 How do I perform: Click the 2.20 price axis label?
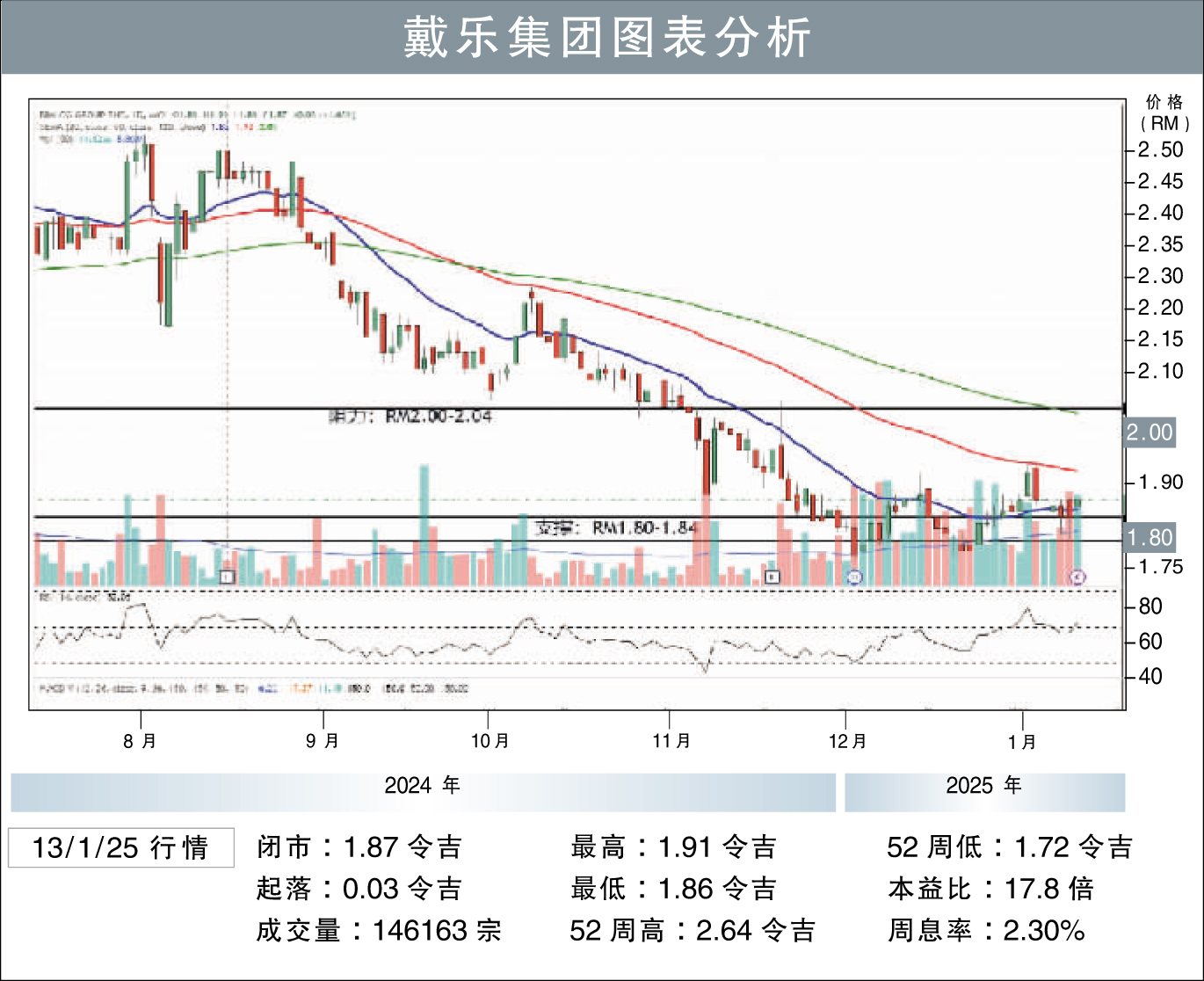coord(1161,308)
